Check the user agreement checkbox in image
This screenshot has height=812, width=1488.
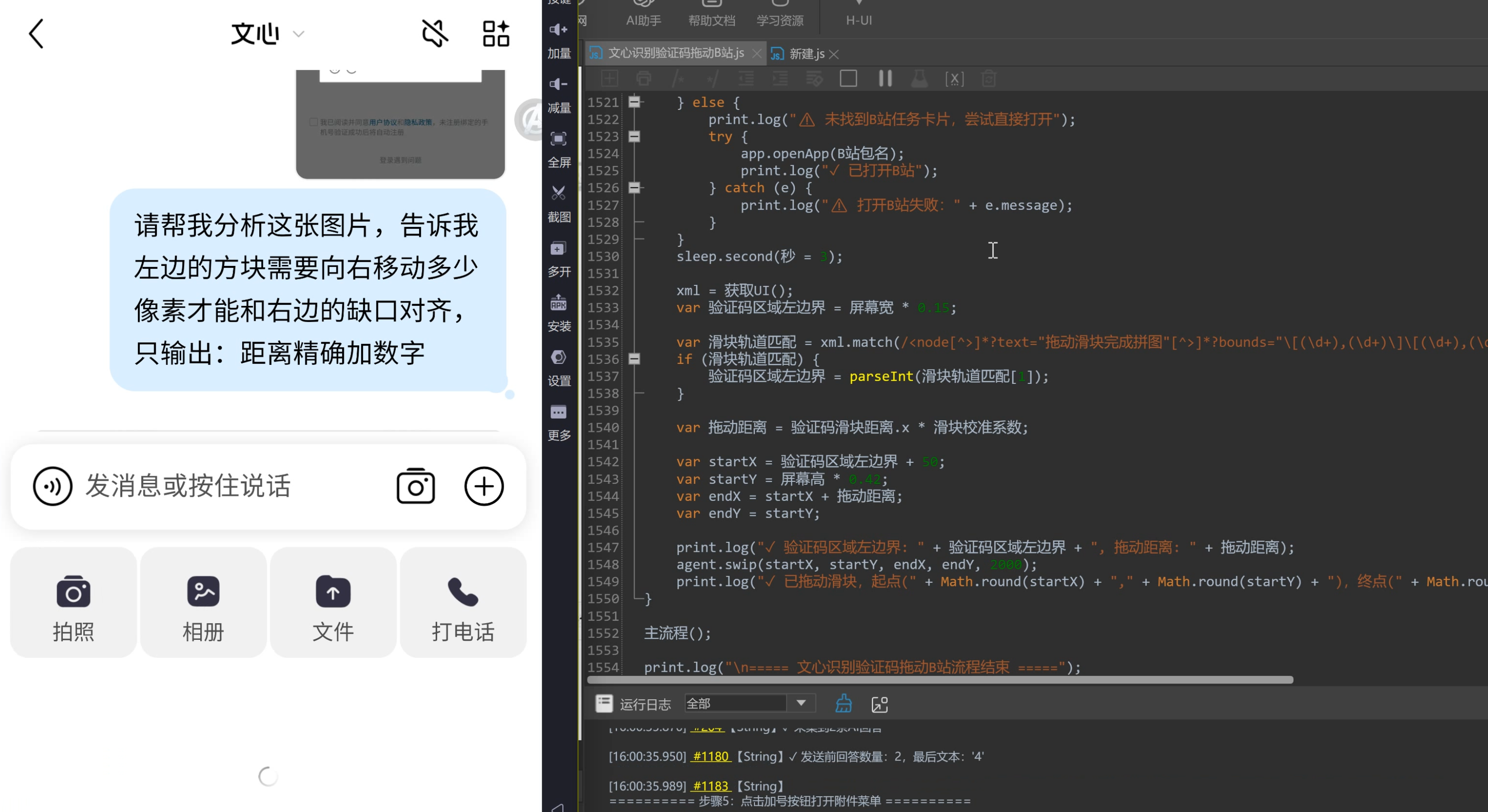(x=313, y=122)
